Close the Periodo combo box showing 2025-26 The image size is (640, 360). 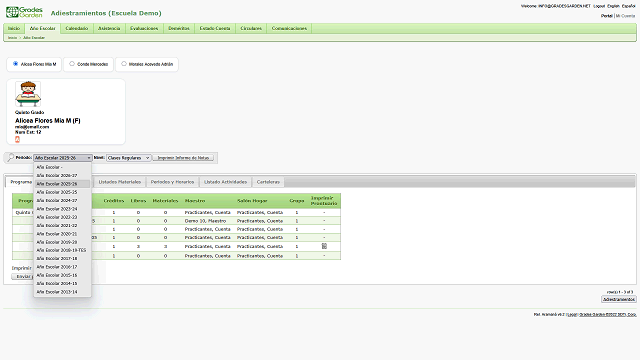click(x=62, y=158)
